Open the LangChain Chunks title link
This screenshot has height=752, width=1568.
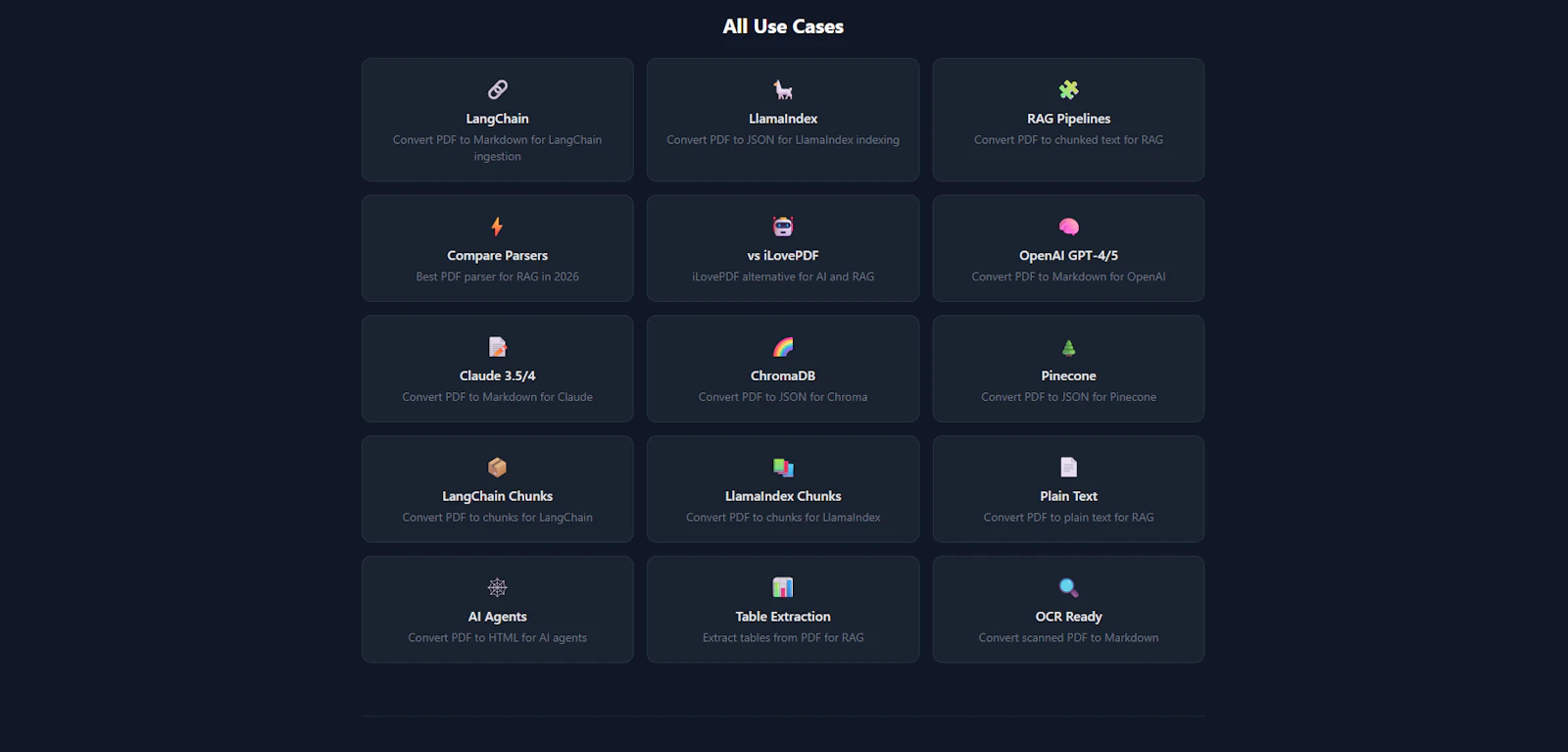point(498,497)
